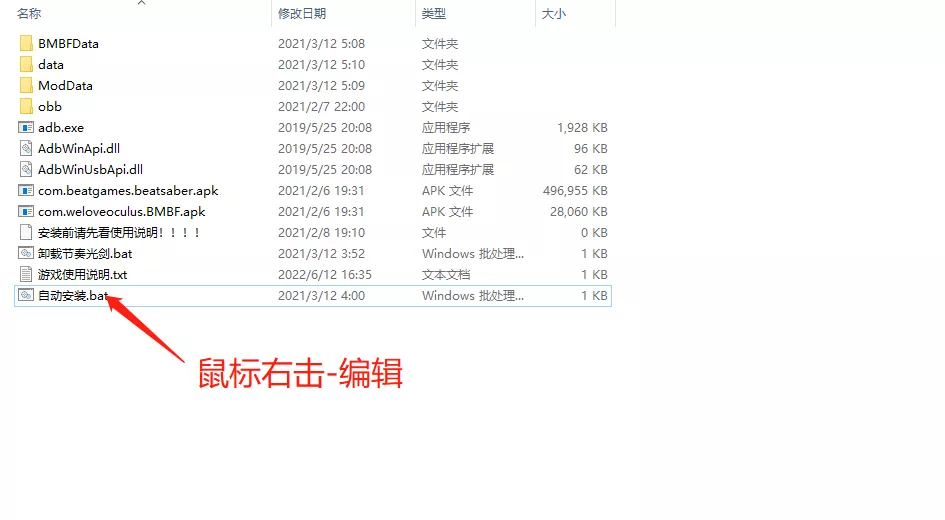Screen dimensions: 945x520
Task: Click date 2021/2/7 22:00 of obb
Action: tap(321, 107)
